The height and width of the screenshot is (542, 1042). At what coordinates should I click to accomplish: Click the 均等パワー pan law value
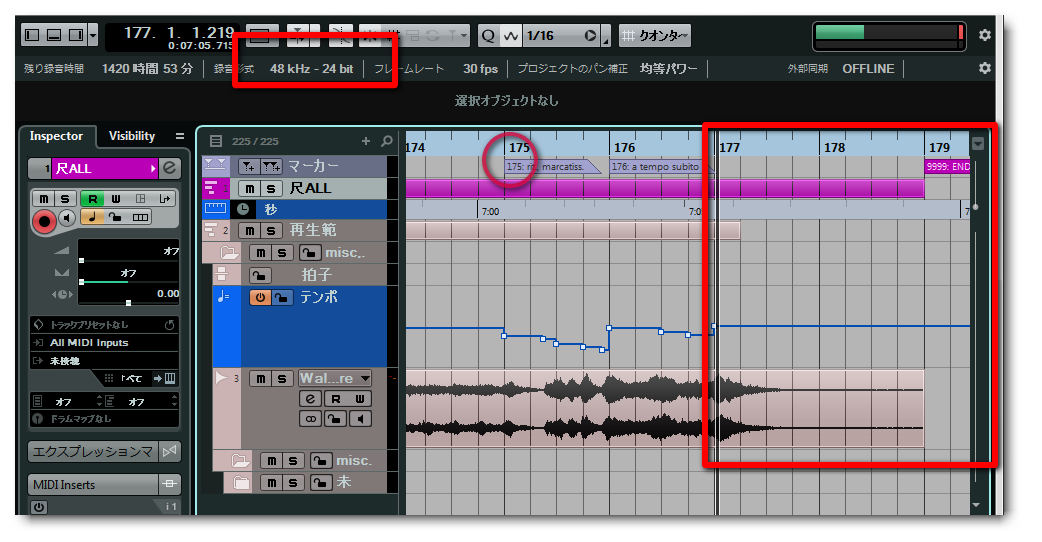click(669, 69)
